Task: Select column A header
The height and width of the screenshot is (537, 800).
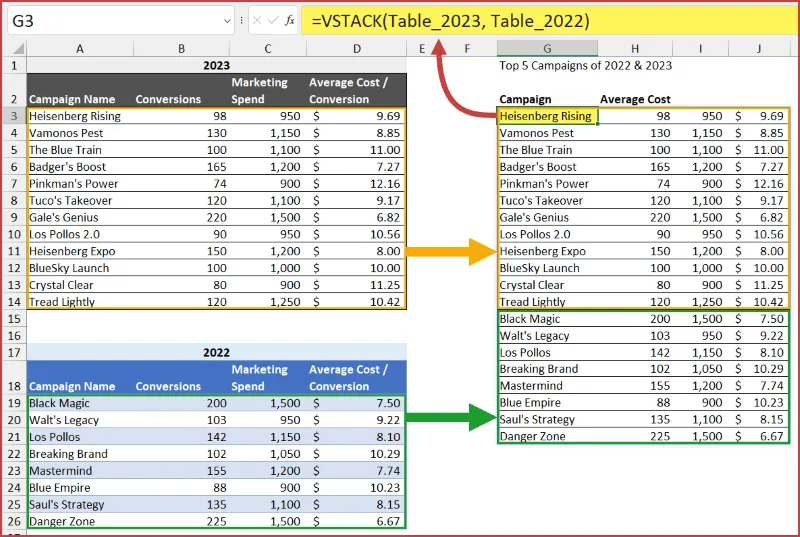Action: click(80, 48)
